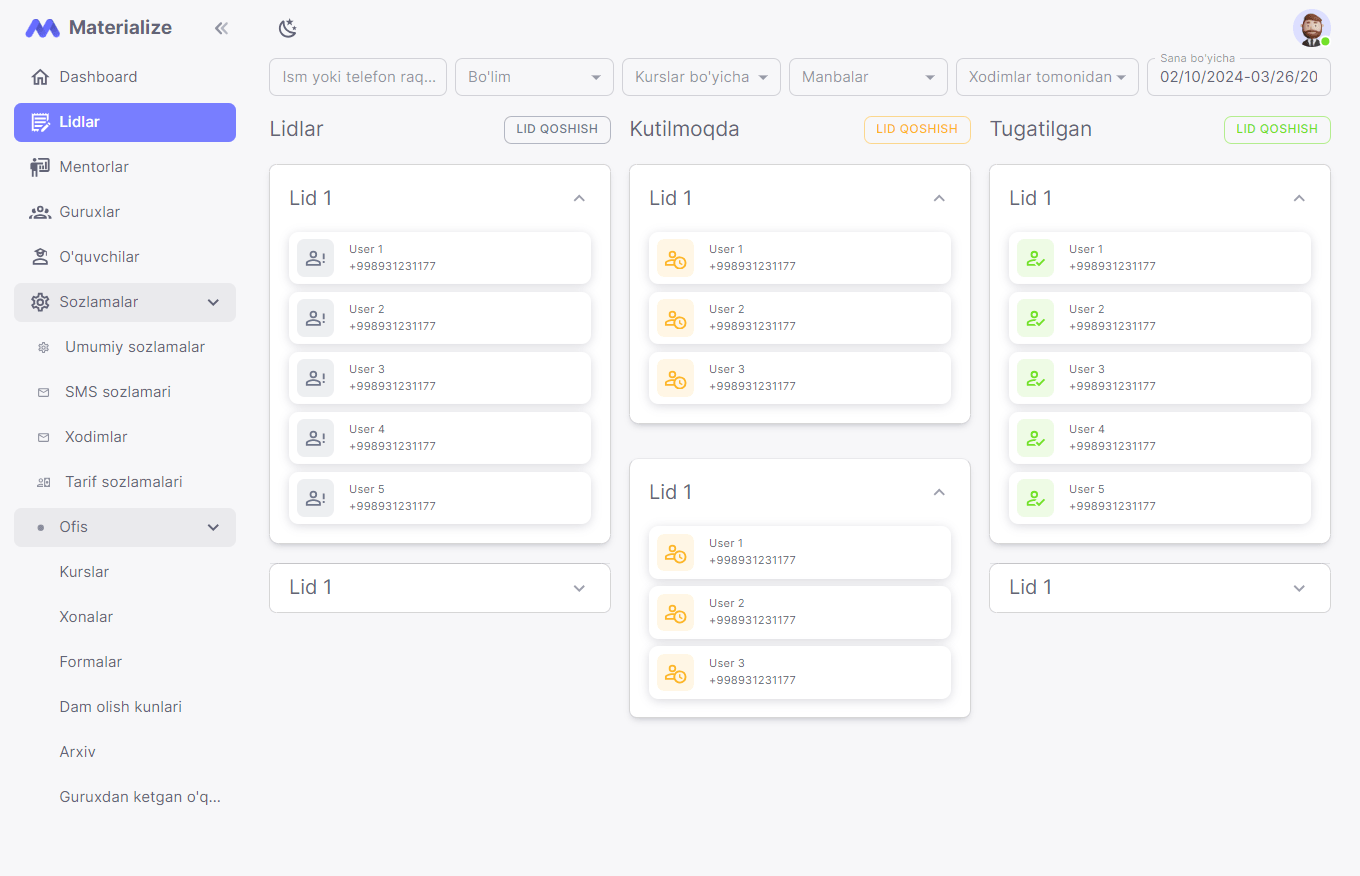Screen dimensions: 1360x876
Task: Click the Materialize logo icon
Action: [42, 28]
